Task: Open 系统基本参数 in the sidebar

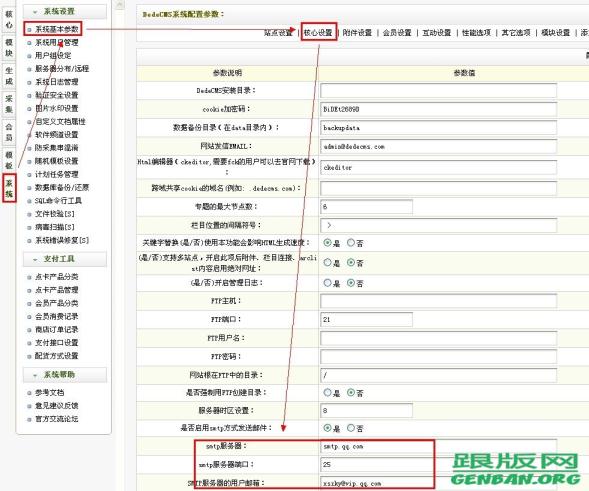Action: 57,29
